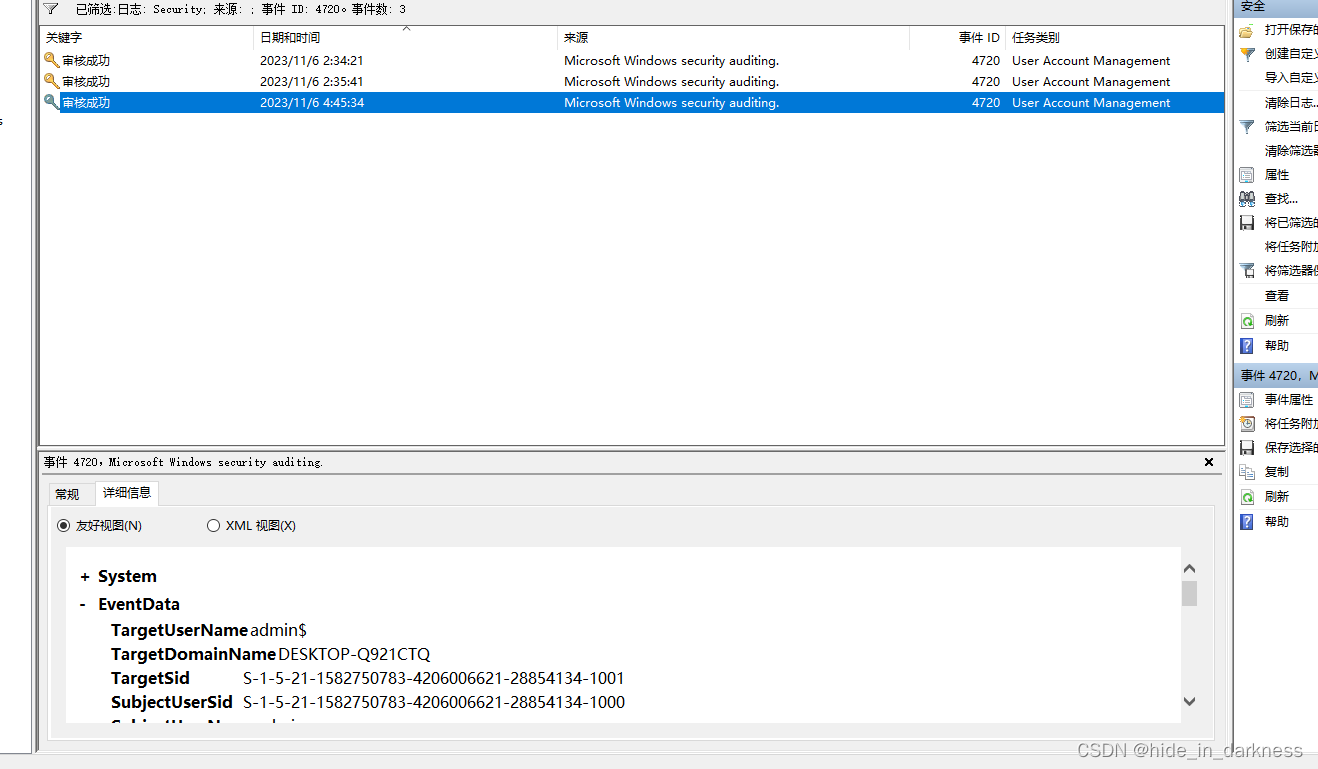Click scroll up arrow in details view
The image size is (1318, 769).
1189,569
